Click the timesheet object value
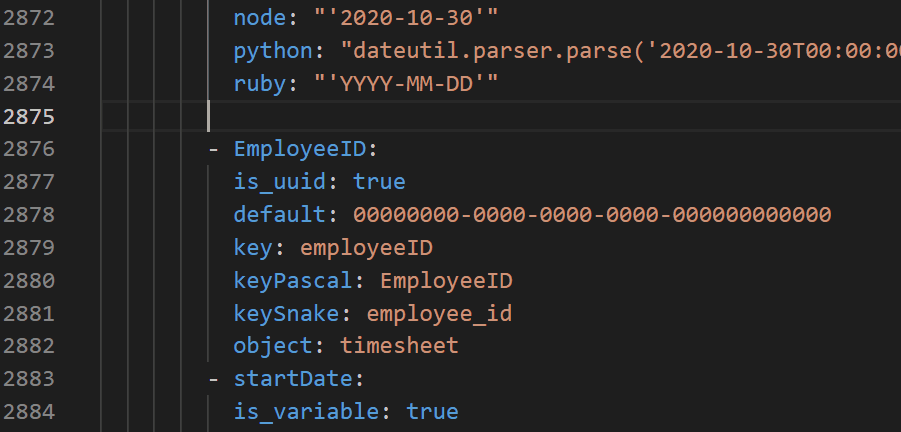Image resolution: width=901 pixels, height=432 pixels. tap(399, 346)
